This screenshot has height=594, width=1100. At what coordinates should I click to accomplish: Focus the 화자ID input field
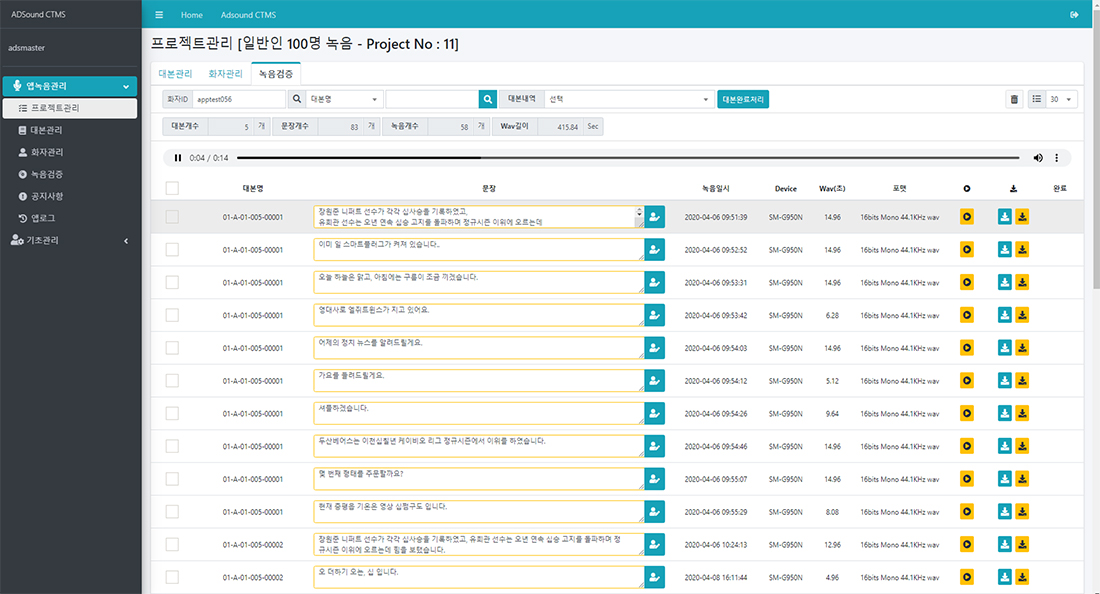239,100
